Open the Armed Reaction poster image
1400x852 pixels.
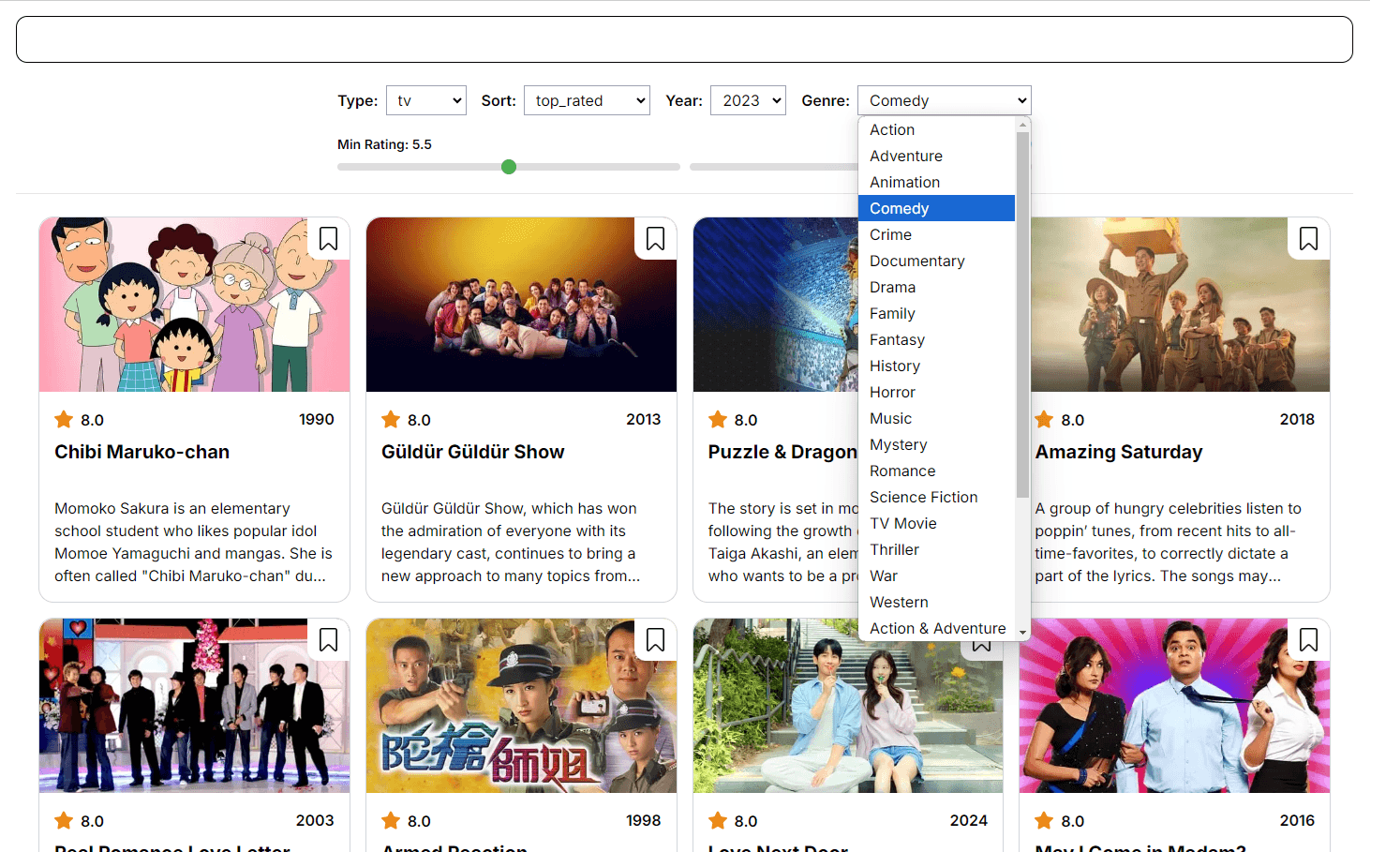(x=521, y=706)
